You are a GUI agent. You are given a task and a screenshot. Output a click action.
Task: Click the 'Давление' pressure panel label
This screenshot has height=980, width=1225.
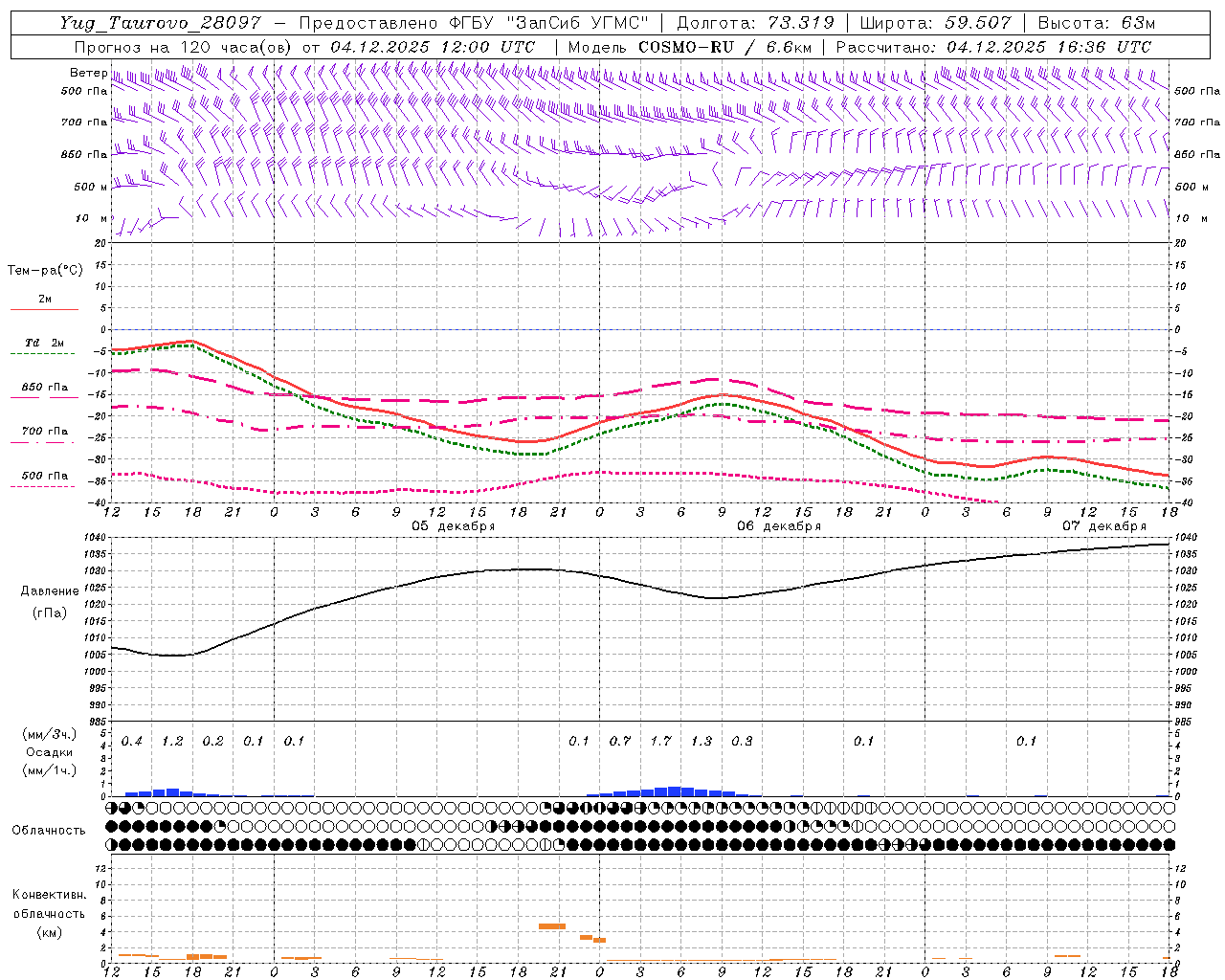click(50, 591)
